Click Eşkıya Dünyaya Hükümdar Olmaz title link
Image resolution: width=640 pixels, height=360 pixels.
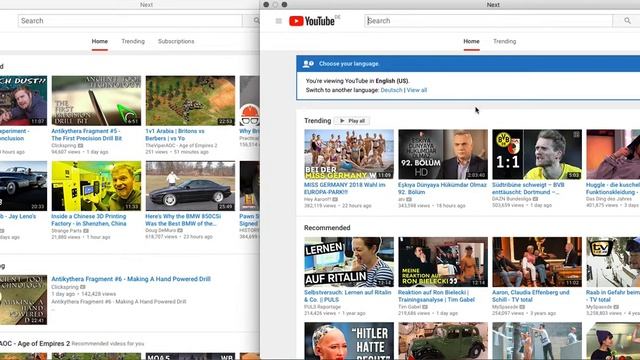442,188
